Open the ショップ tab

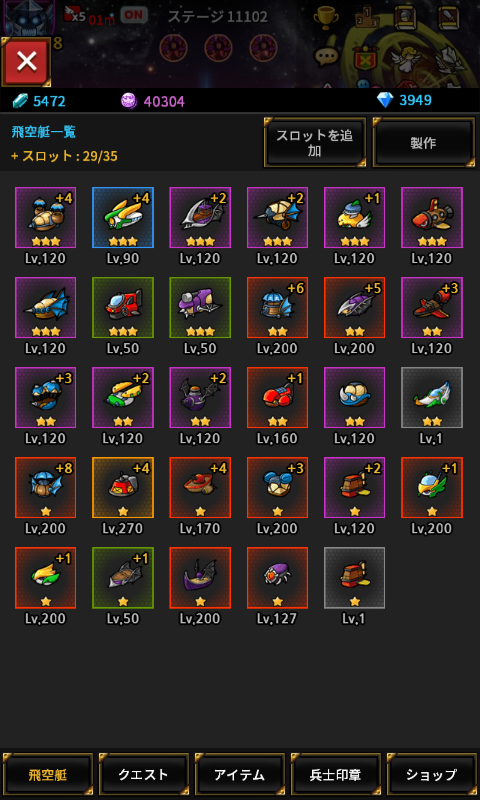[431, 775]
